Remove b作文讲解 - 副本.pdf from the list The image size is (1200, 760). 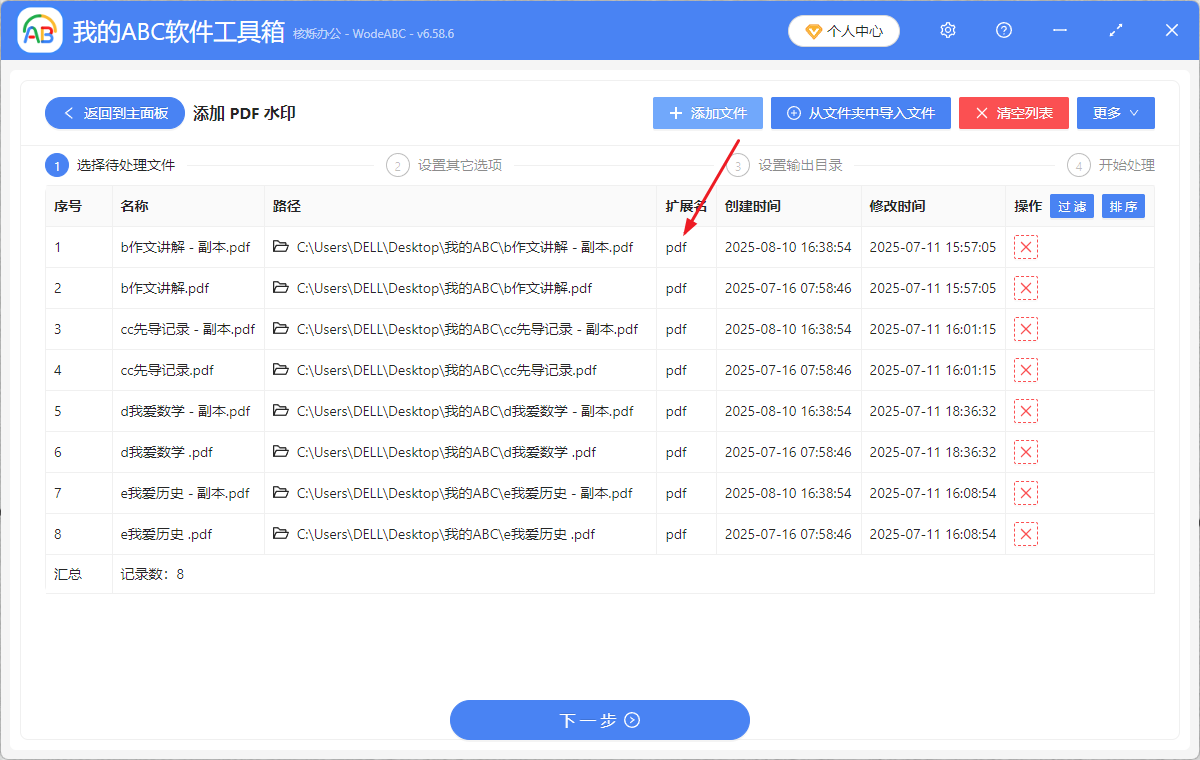point(1026,247)
